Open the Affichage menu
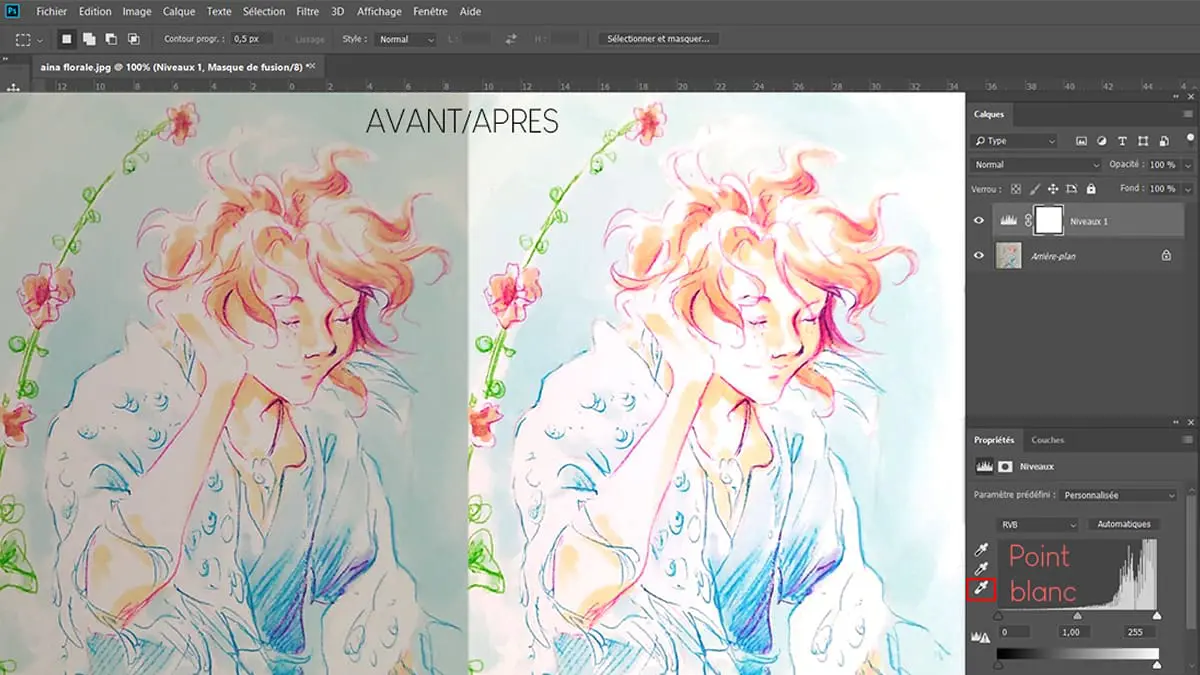 point(379,11)
